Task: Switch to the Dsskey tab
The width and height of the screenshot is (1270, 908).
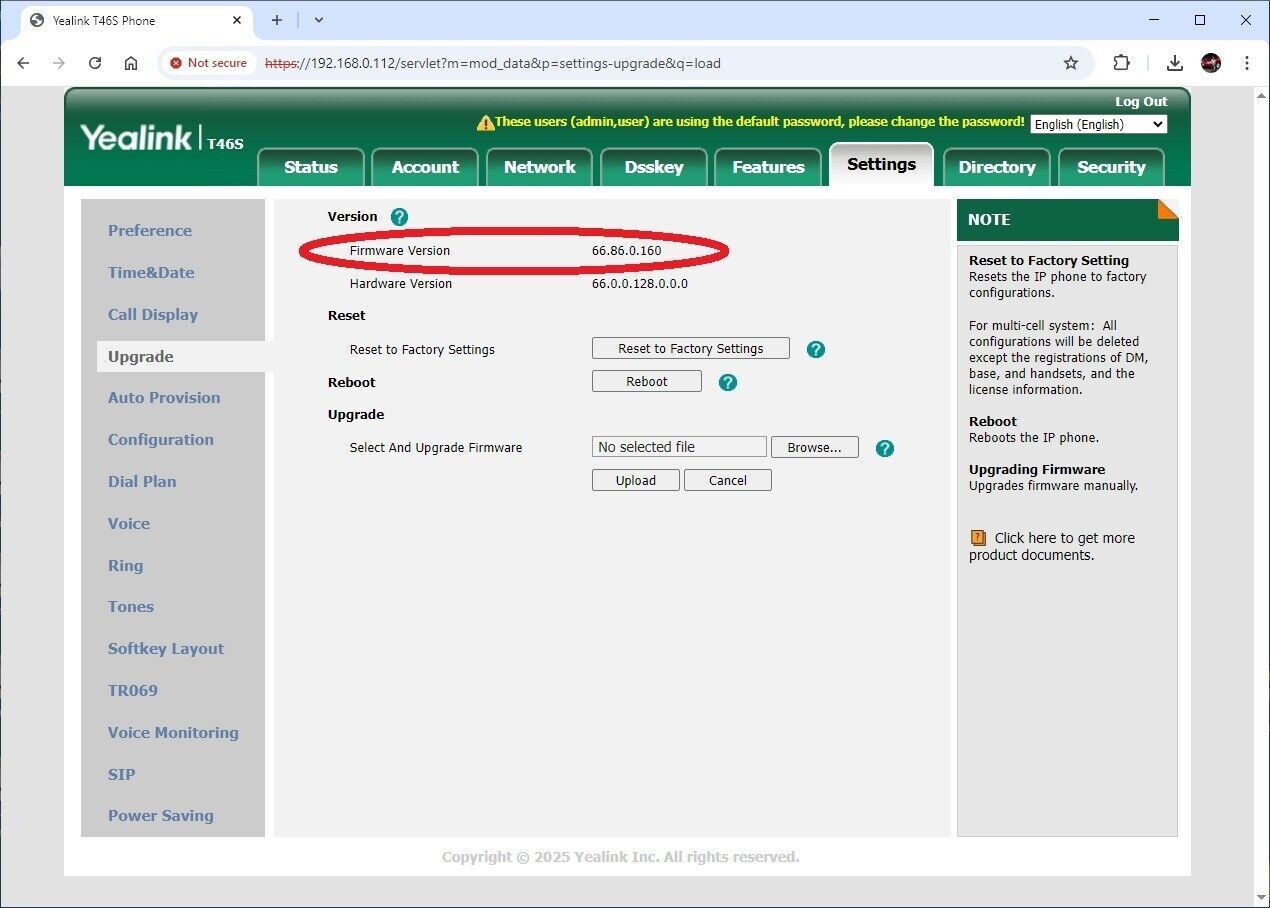Action: pyautogui.click(x=654, y=167)
